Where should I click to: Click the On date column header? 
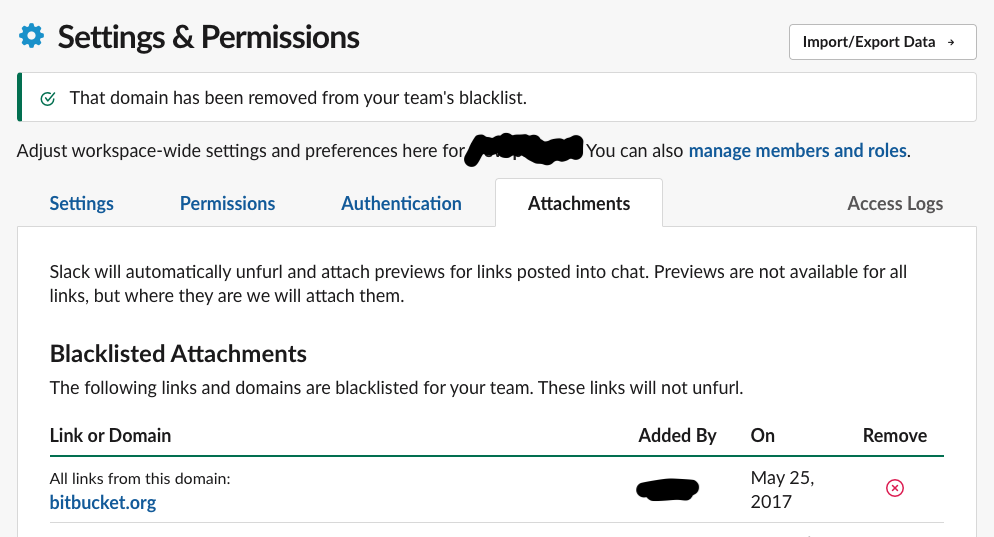pyautogui.click(x=763, y=436)
